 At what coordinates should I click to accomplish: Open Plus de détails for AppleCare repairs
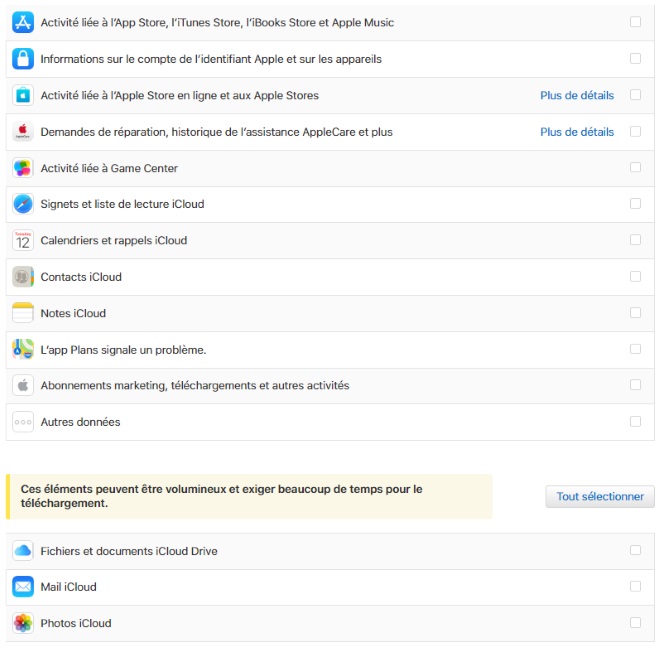[x=577, y=132]
